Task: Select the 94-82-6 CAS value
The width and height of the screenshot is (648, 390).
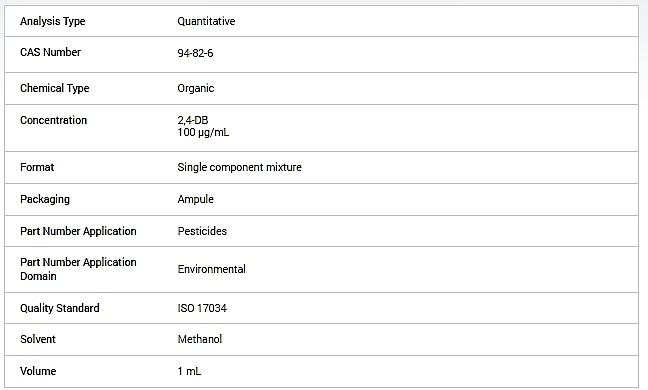Action: pyautogui.click(x=195, y=53)
